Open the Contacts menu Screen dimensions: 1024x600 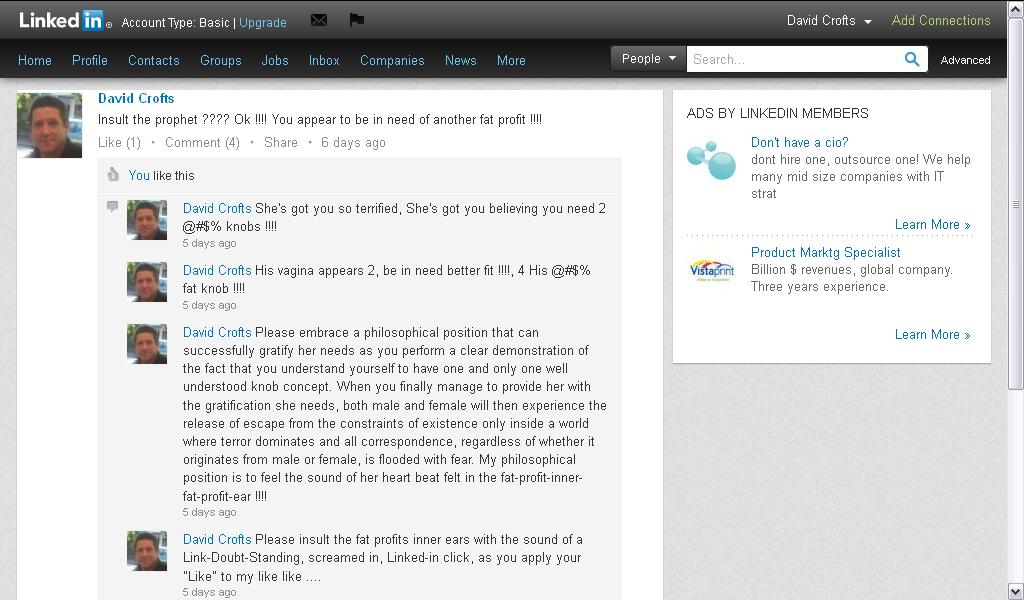(153, 60)
